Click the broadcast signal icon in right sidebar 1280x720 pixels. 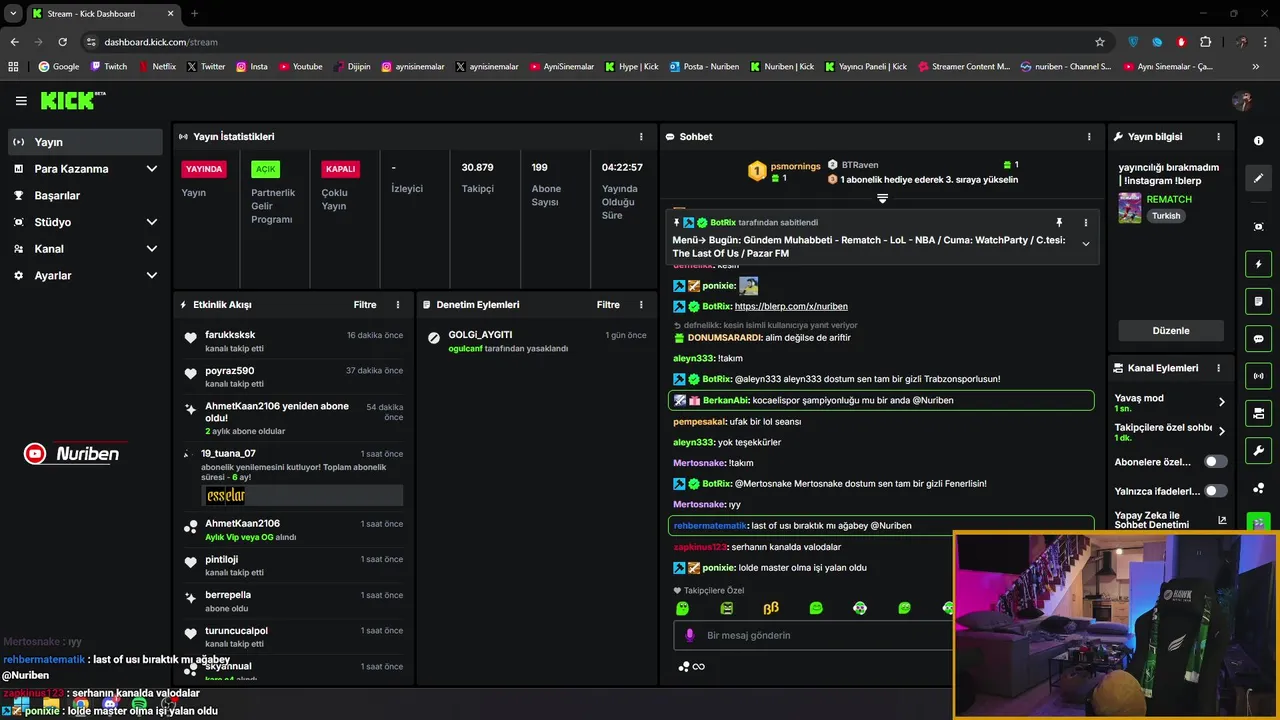[x=1258, y=376]
